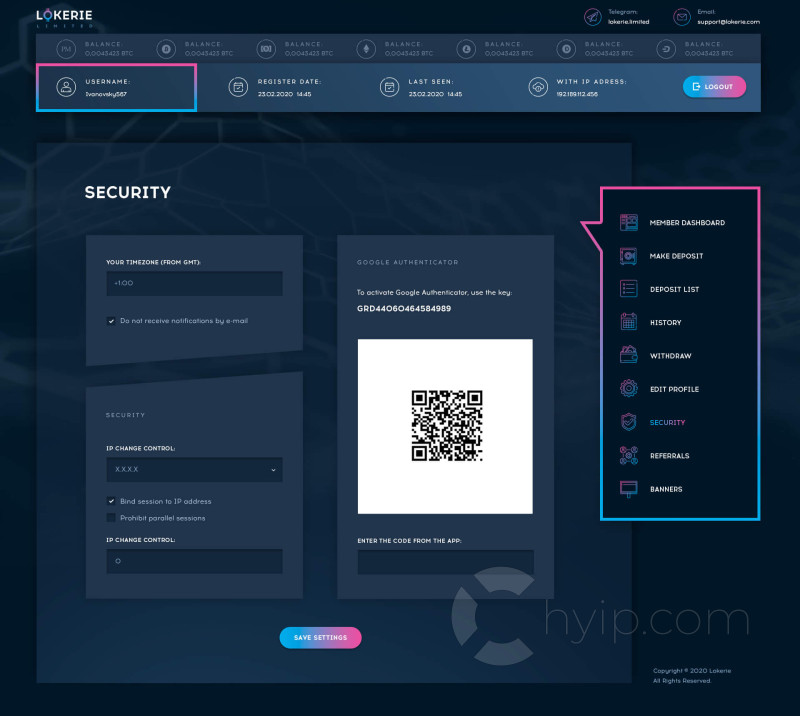The height and width of the screenshot is (716, 800).
Task: Click the calendar icon beside Register Date
Action: click(238, 87)
